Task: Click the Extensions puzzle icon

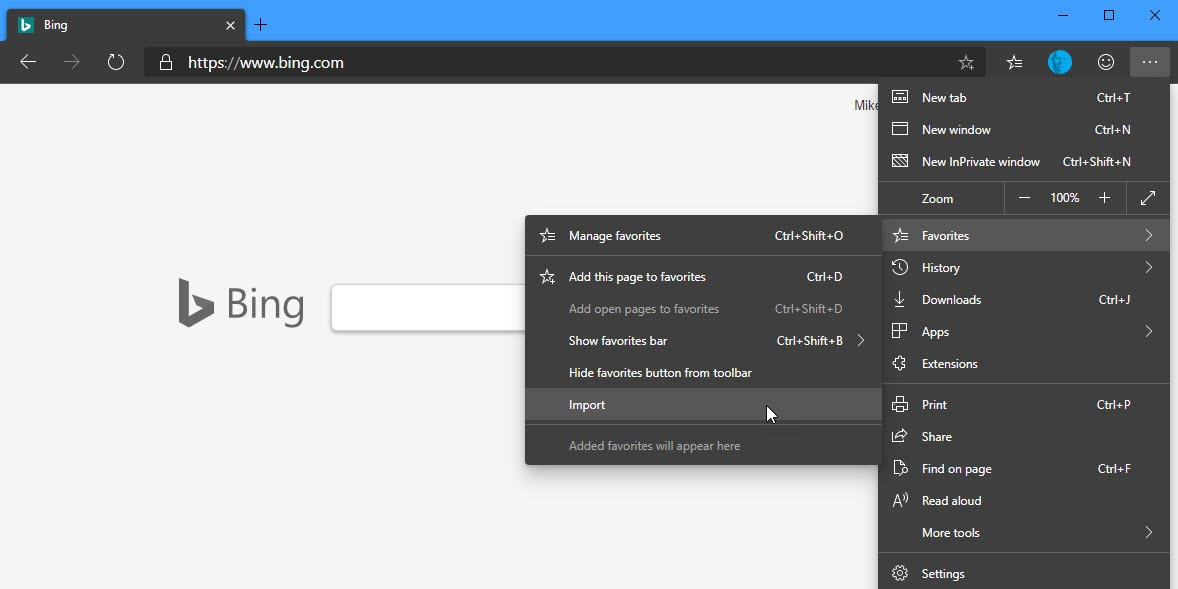Action: point(899,364)
